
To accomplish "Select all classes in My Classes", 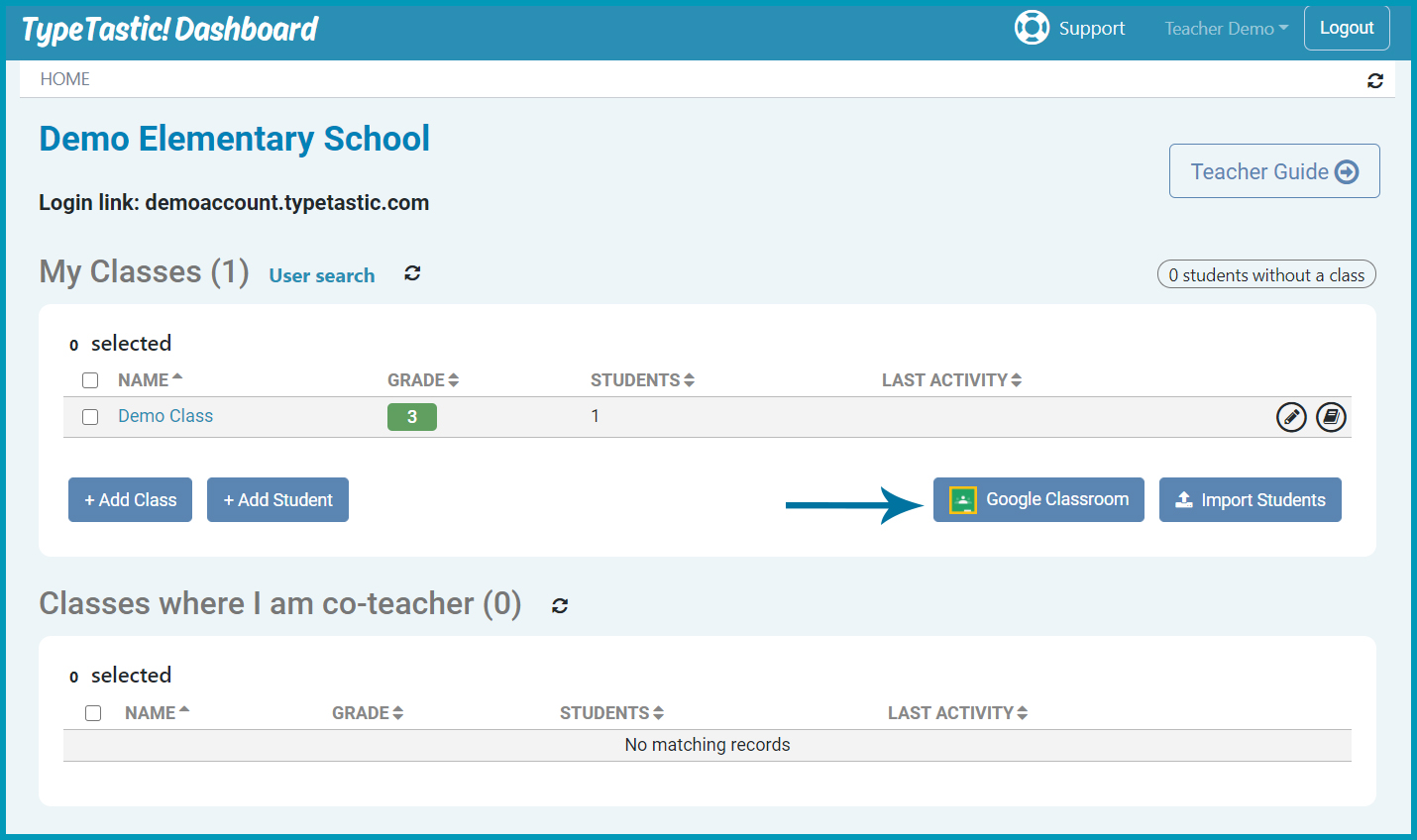I will click(90, 380).
